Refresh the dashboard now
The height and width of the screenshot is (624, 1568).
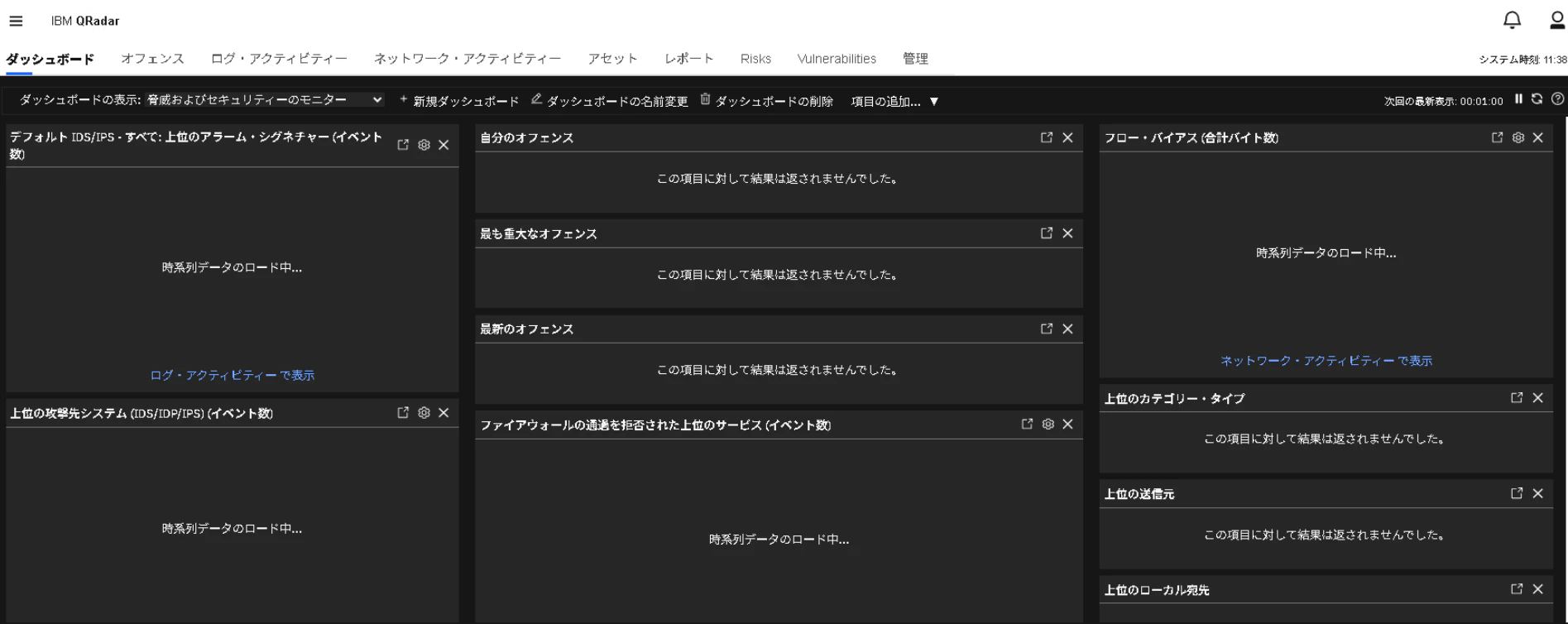[x=1537, y=99]
